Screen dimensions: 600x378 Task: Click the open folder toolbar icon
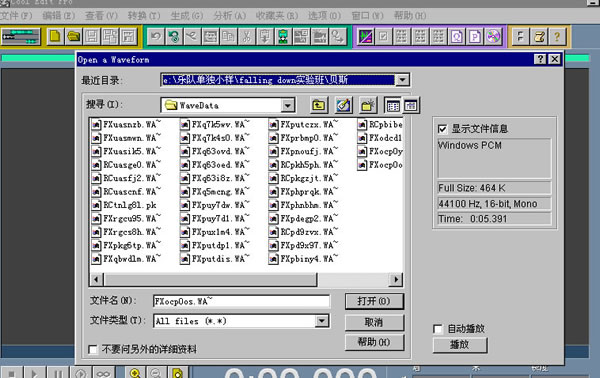click(73, 37)
